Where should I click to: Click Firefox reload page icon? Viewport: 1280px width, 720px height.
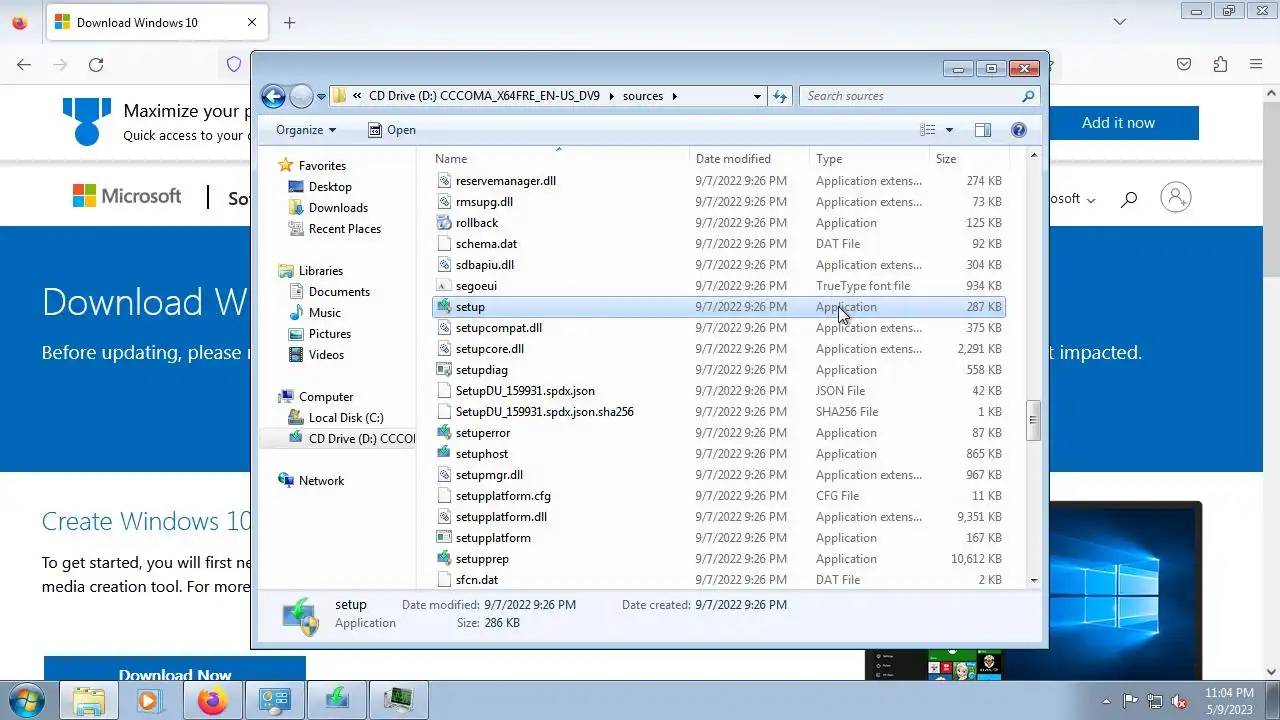coord(96,64)
